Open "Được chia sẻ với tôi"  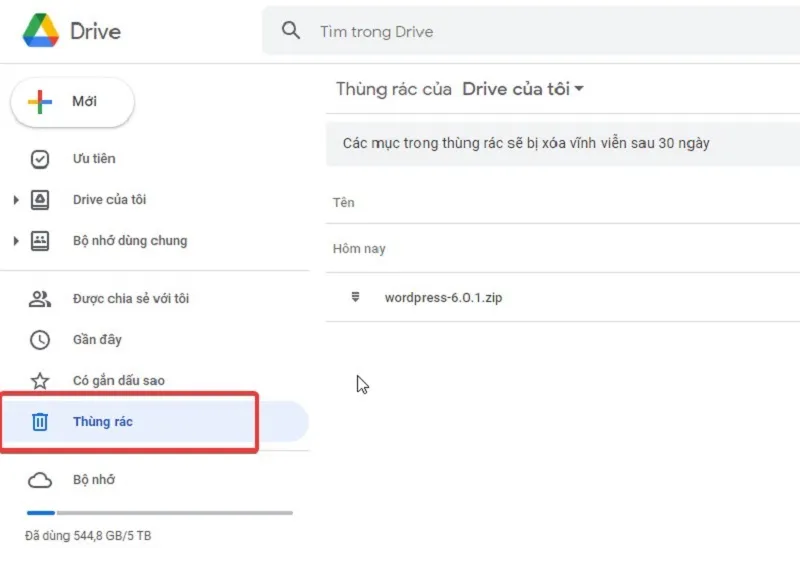click(131, 299)
